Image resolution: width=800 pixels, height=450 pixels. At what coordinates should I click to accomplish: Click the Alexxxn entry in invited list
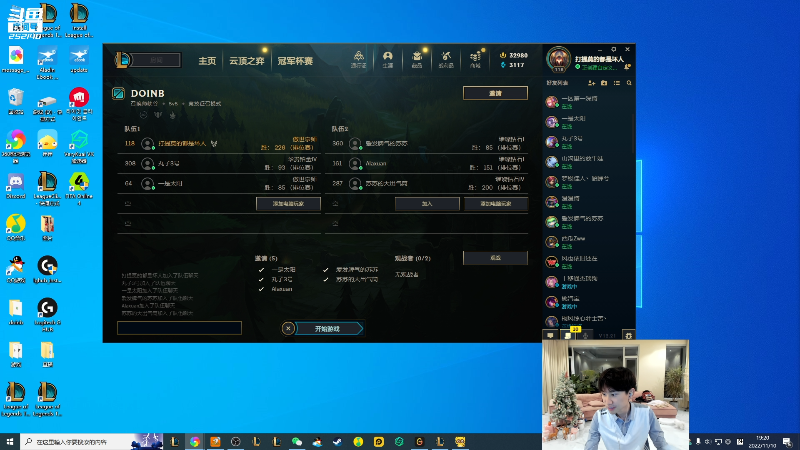coord(282,289)
